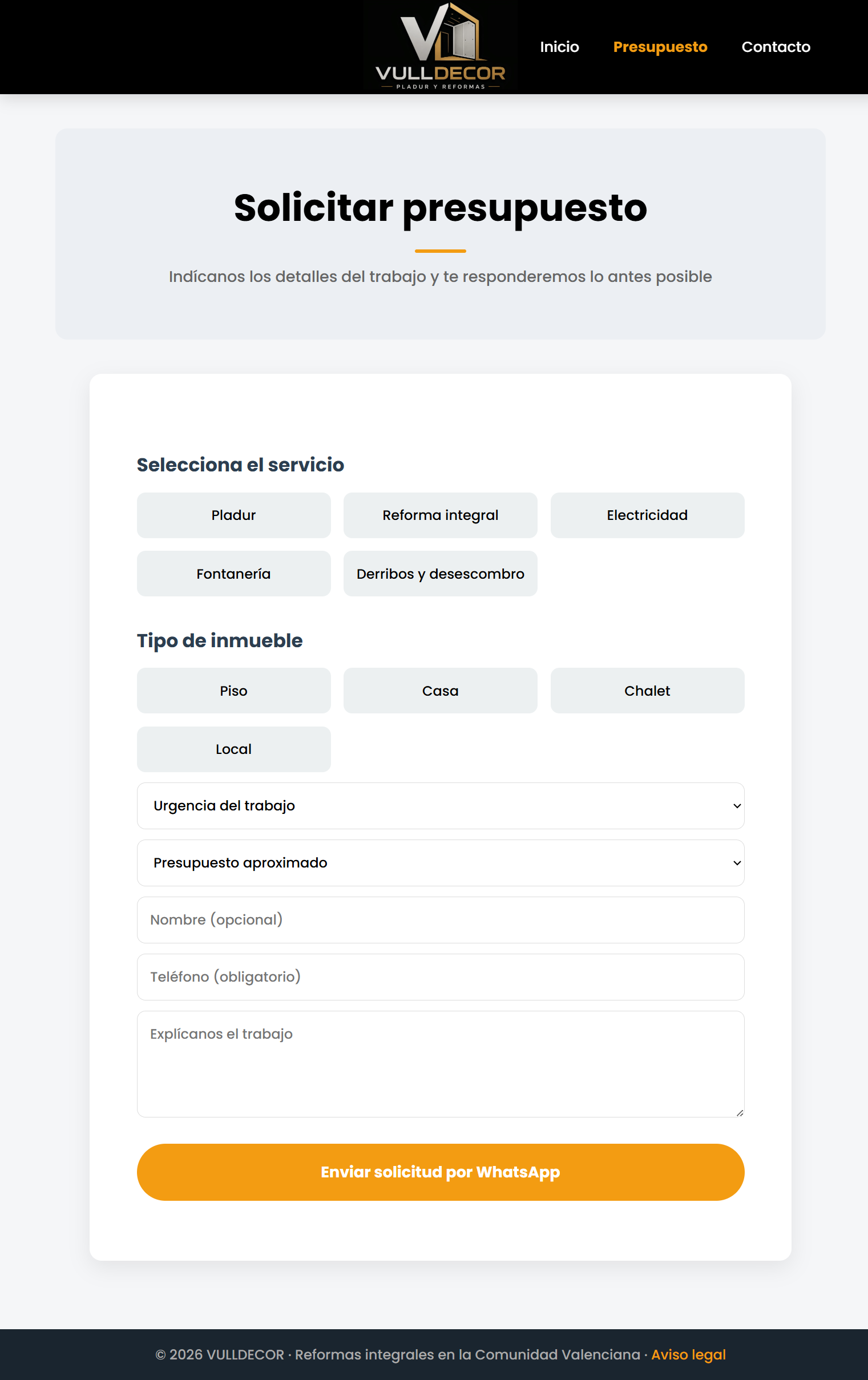The image size is (868, 1380).
Task: Choose the Fontanería service button
Action: (x=234, y=574)
